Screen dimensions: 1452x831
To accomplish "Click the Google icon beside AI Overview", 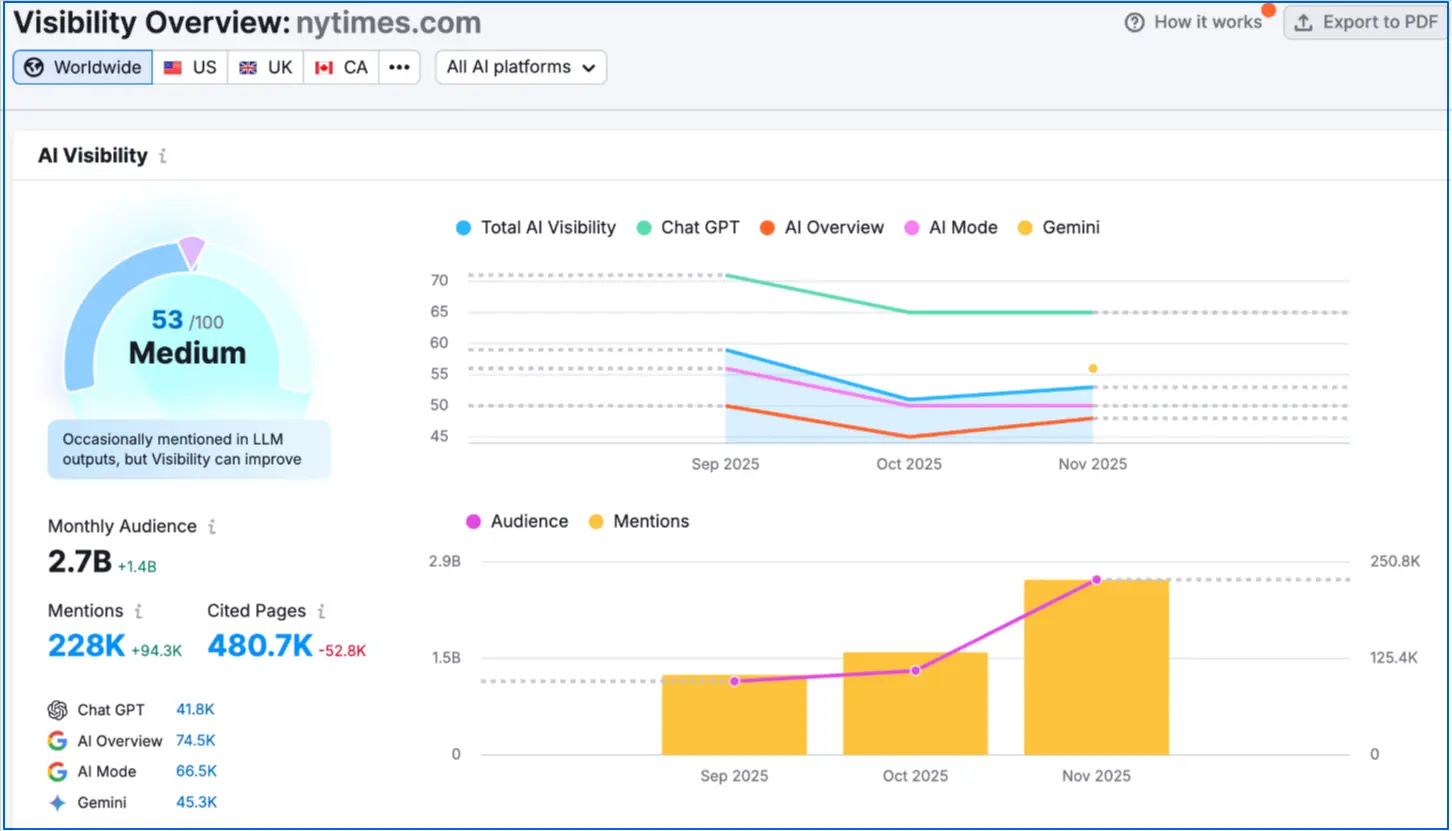I will point(57,741).
